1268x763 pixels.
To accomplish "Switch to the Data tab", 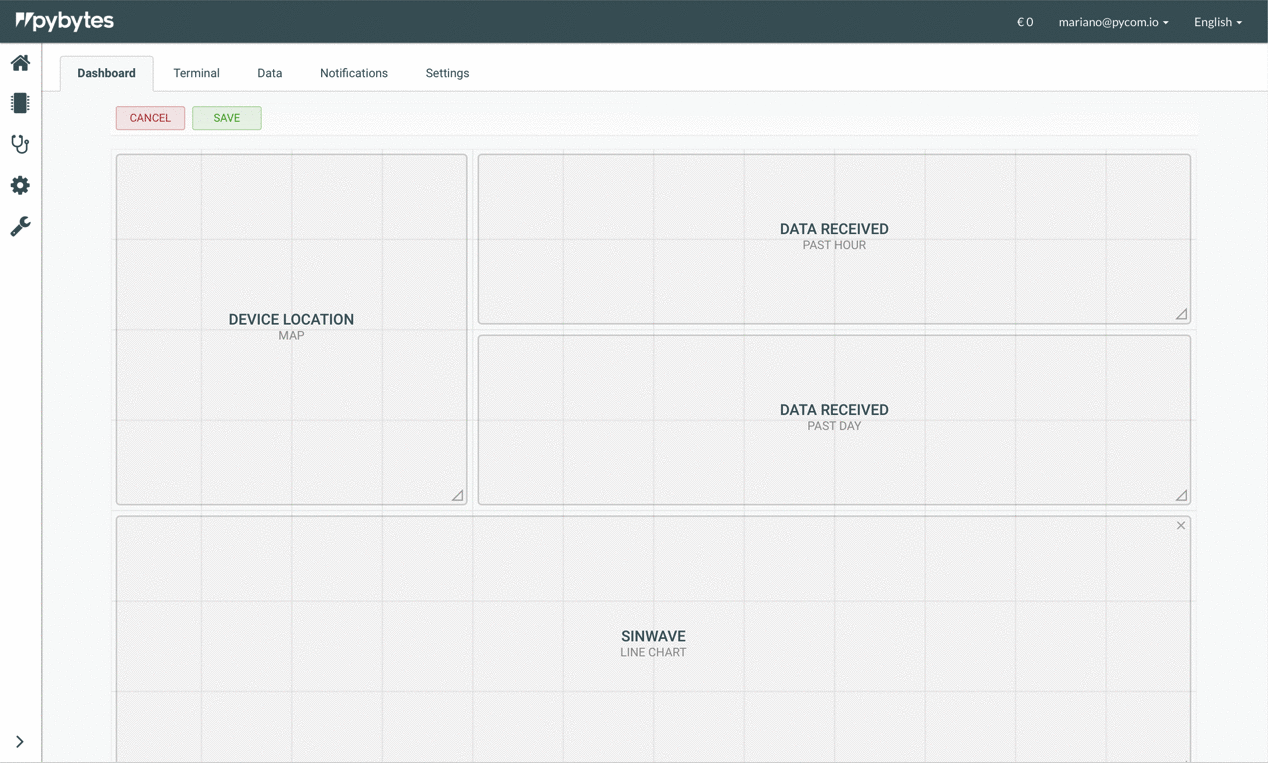I will tap(269, 73).
